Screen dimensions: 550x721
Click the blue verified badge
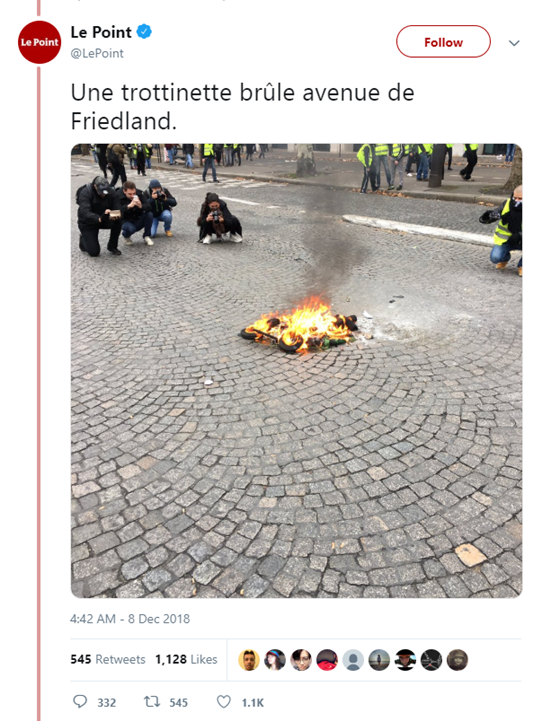pos(144,32)
